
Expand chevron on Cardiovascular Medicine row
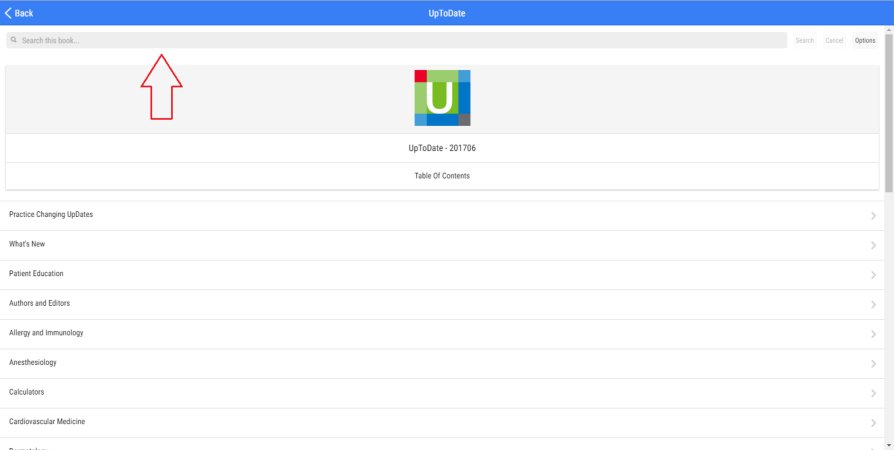pos(873,423)
